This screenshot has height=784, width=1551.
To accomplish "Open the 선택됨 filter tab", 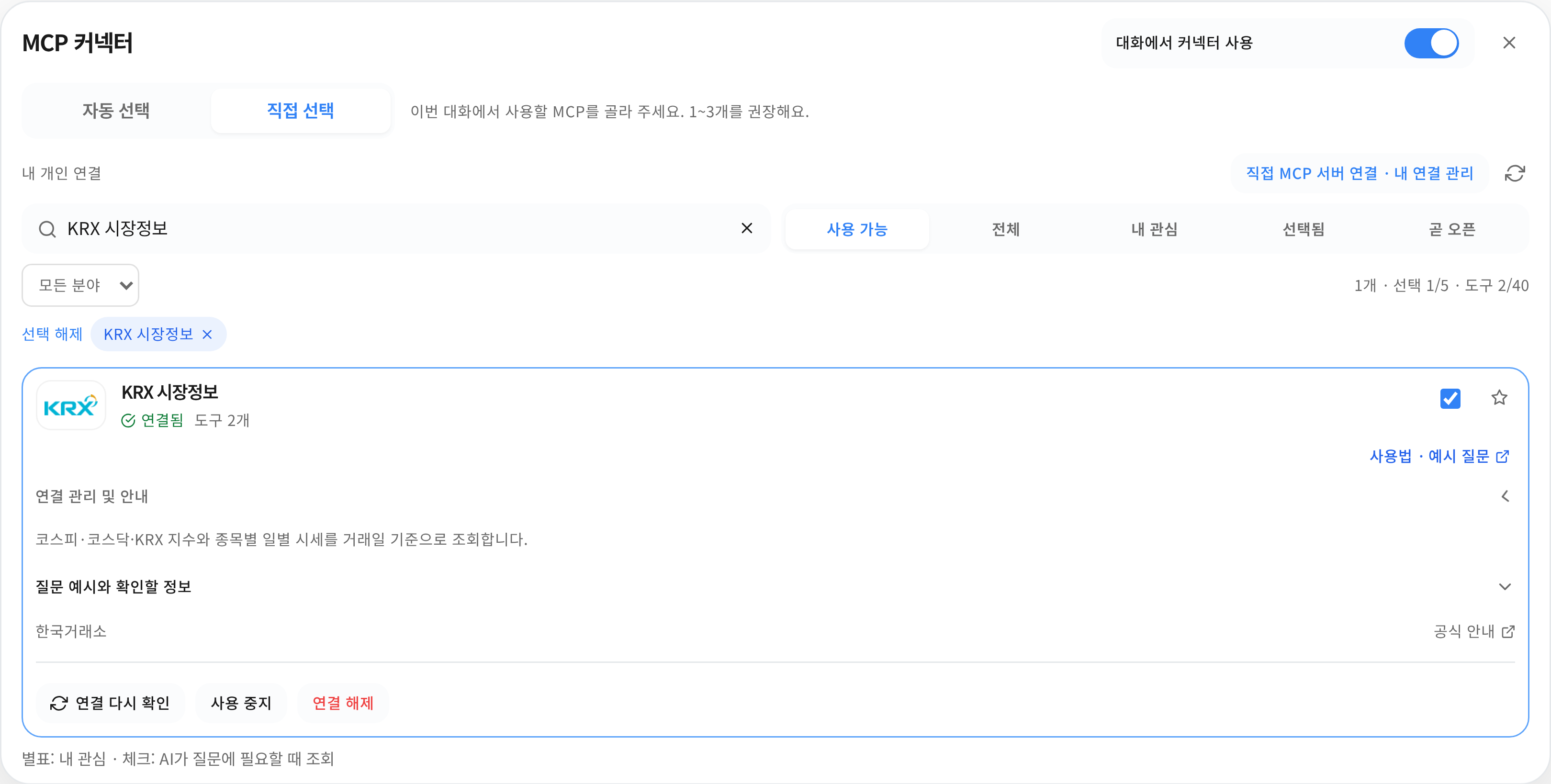I will click(x=1304, y=229).
